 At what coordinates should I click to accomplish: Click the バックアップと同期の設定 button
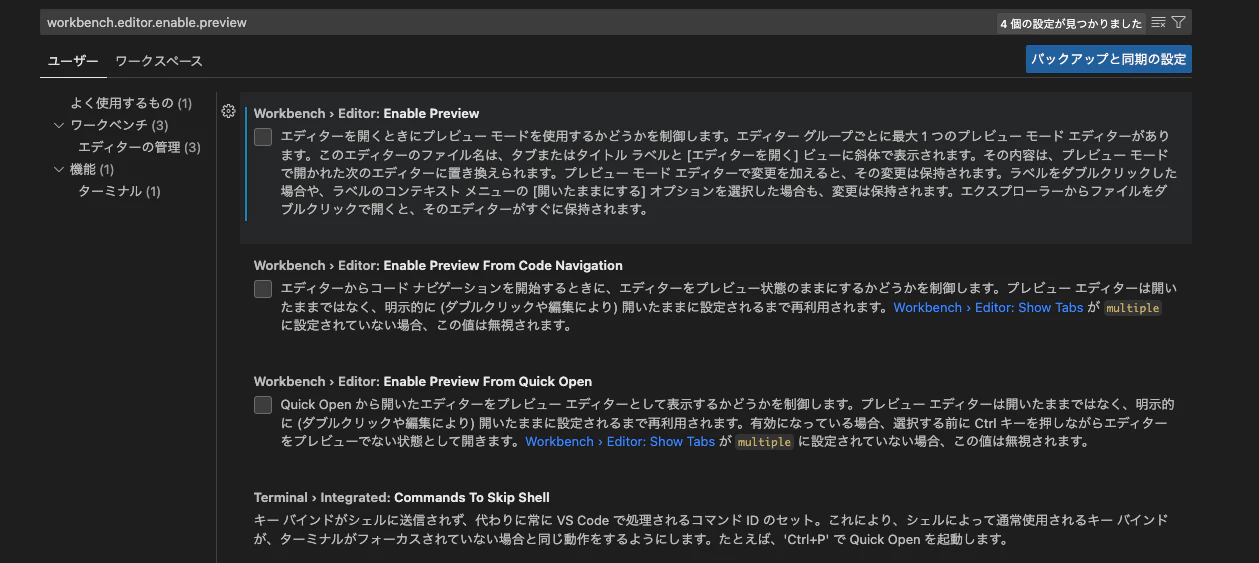1109,59
